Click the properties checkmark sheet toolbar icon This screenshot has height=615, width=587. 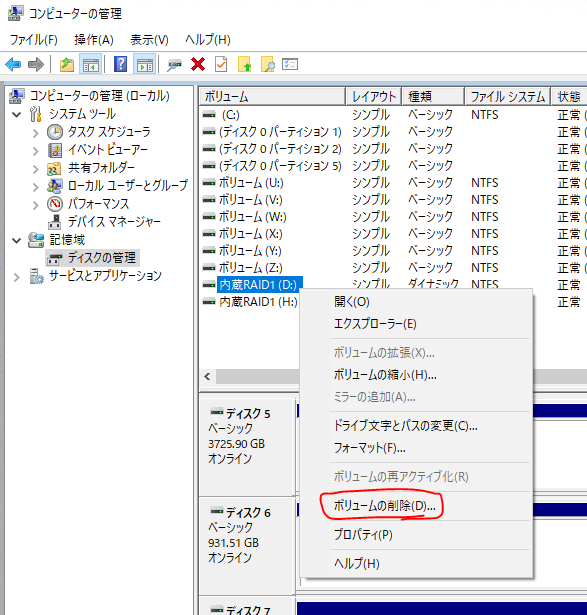tap(221, 64)
